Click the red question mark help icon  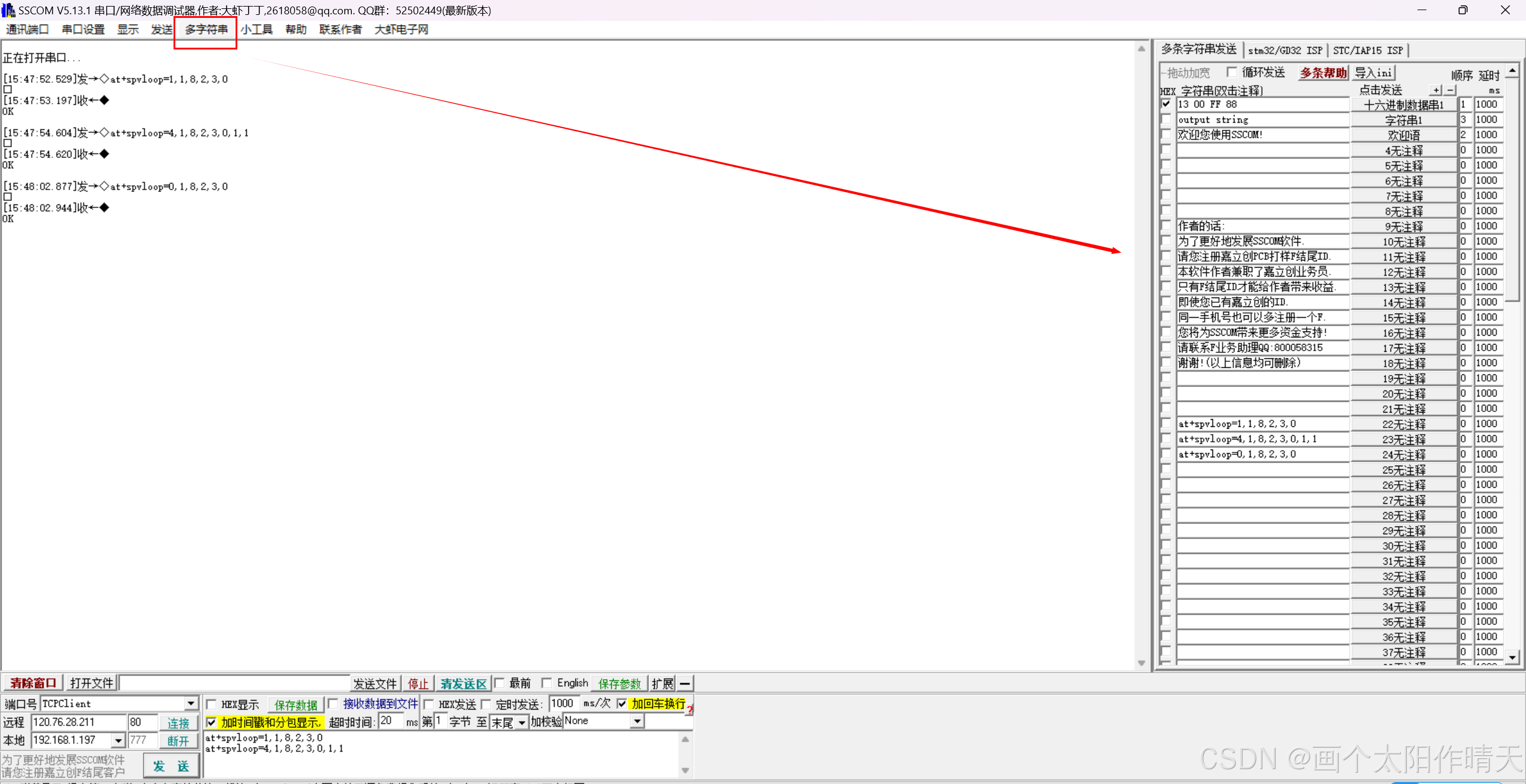[689, 709]
